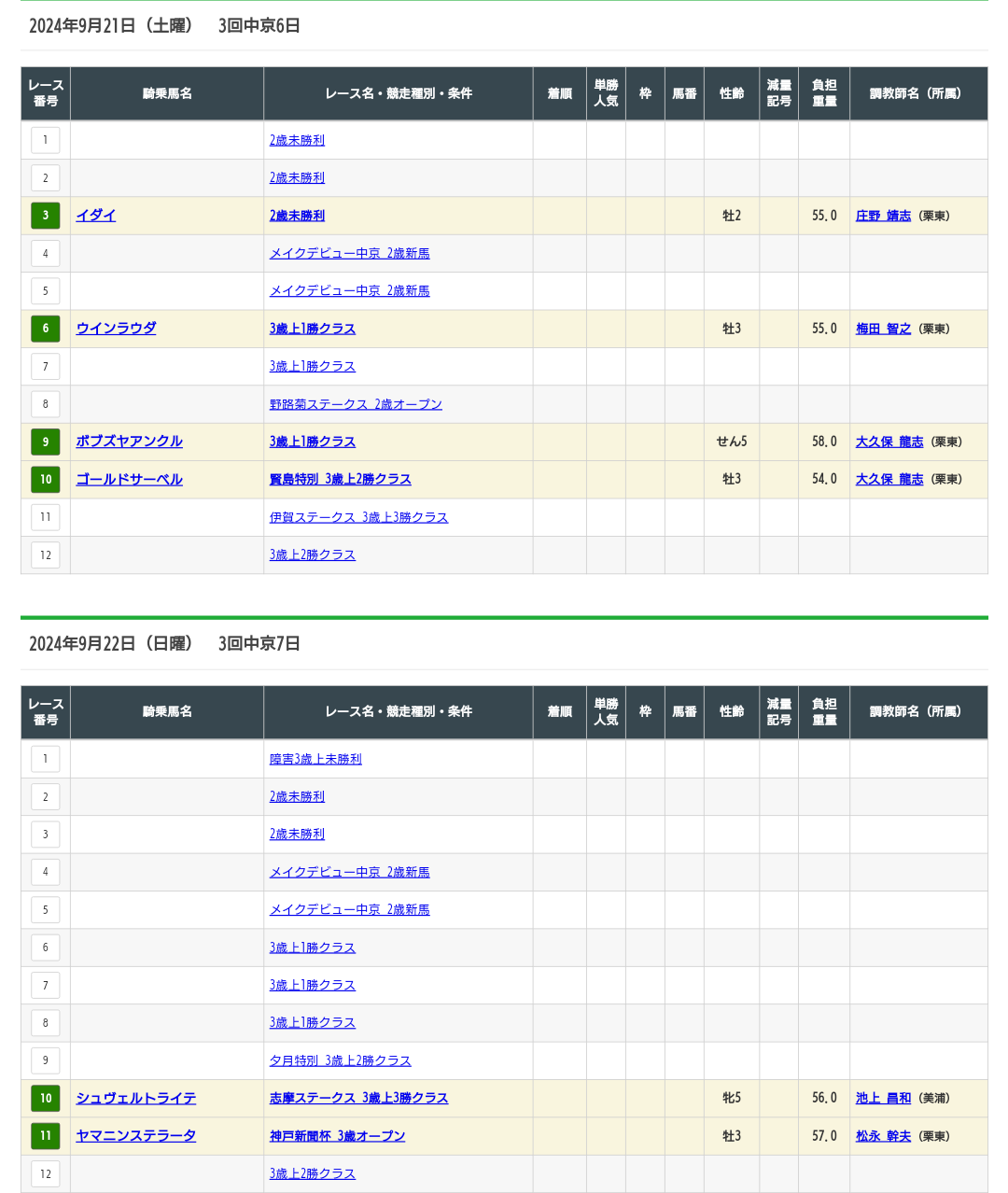Image resolution: width=1008 pixels, height=1193 pixels.
Task: Click green race number 10 badge for シュヴェルトライテ
Action: (x=46, y=1098)
